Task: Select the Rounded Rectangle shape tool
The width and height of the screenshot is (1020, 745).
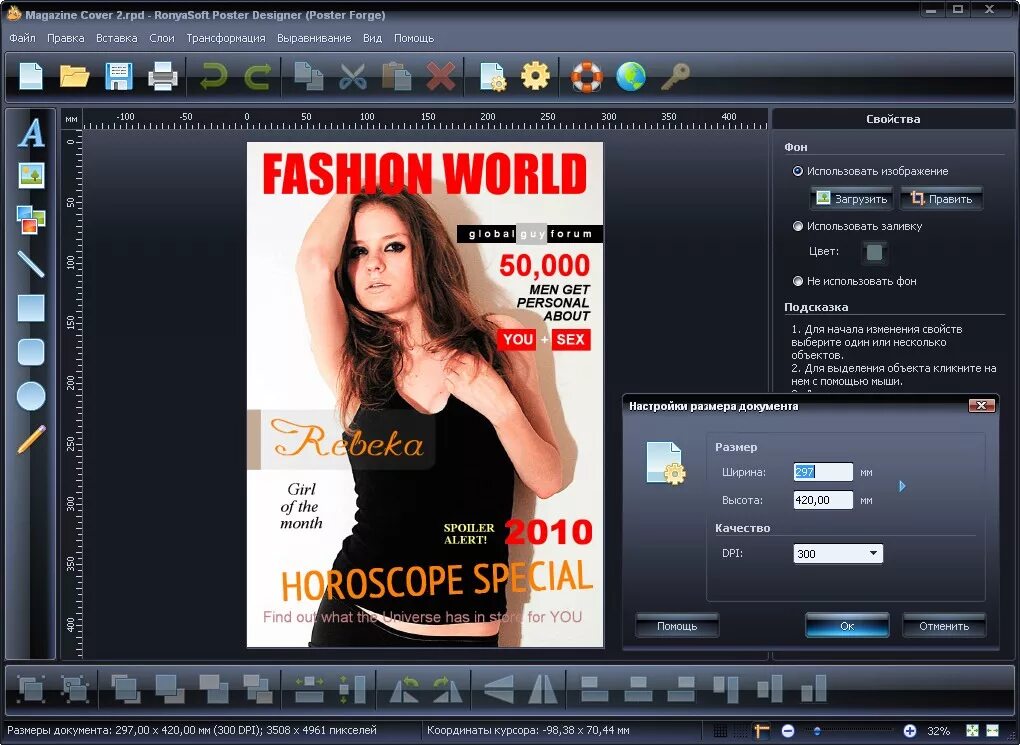Action: click(x=31, y=352)
